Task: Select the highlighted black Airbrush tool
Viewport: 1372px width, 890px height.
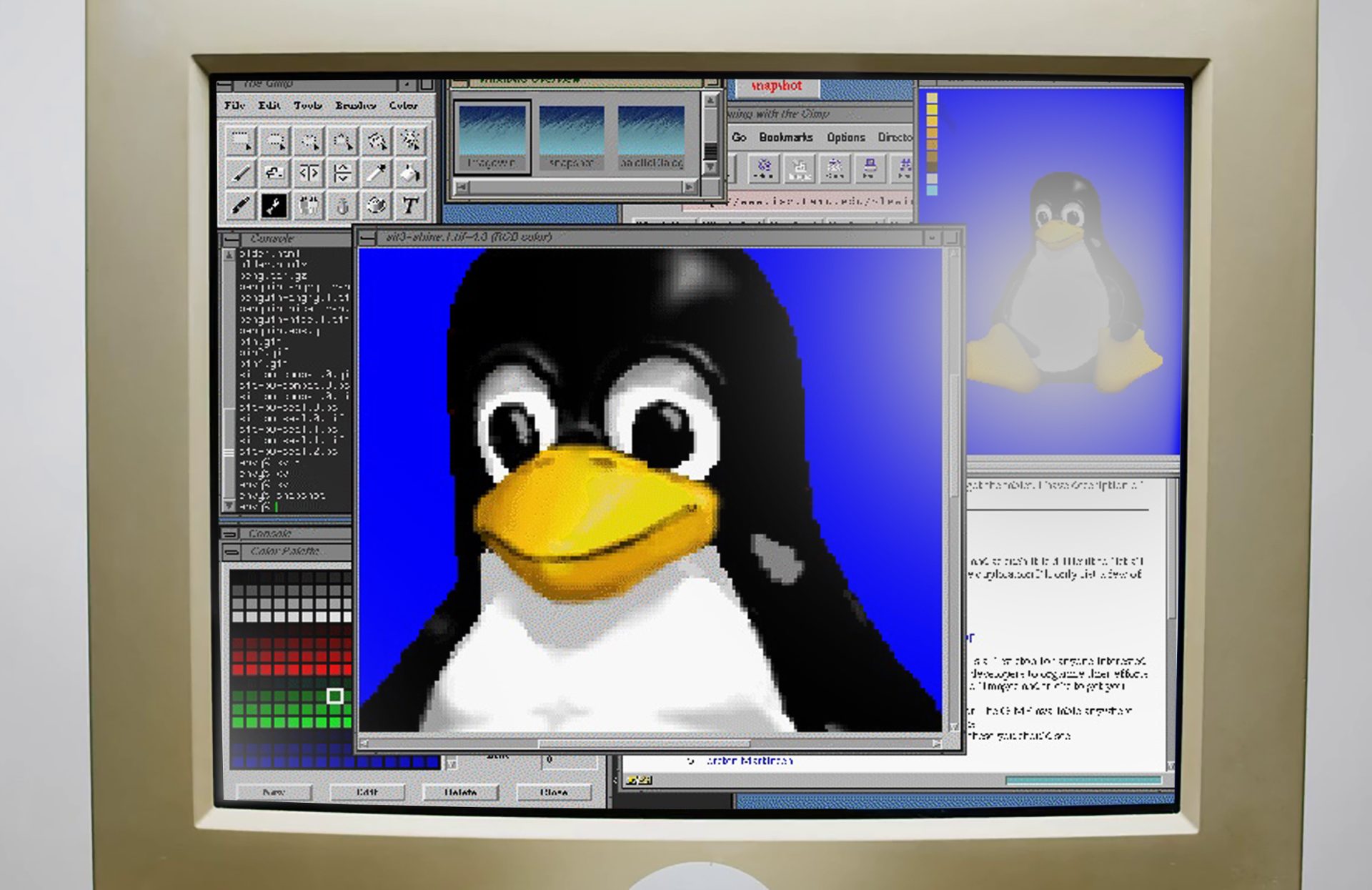Action: pyautogui.click(x=274, y=206)
